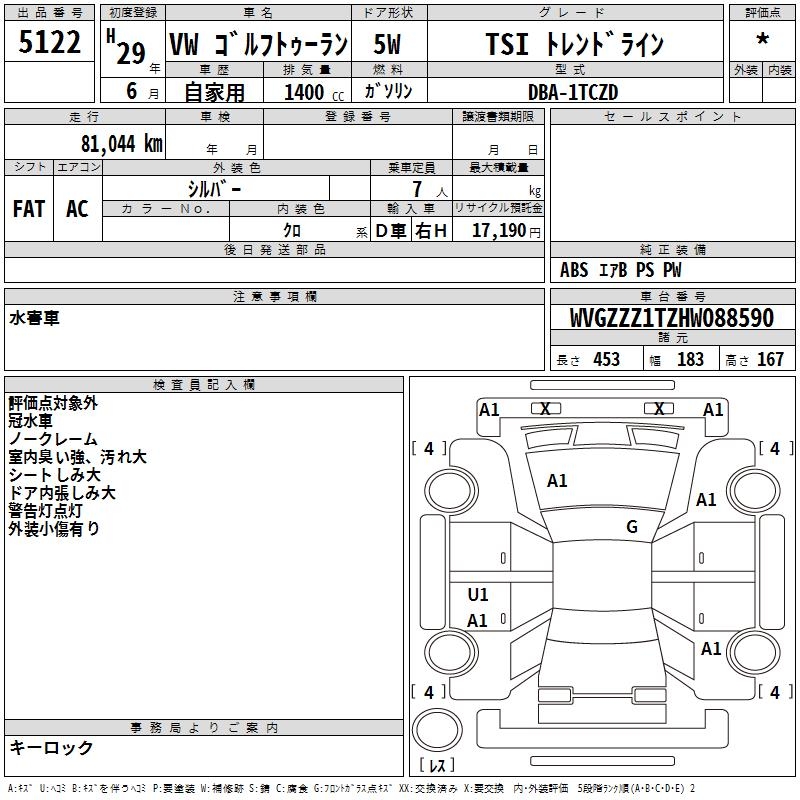Screen dimensions: 800x800
Task: Select the front-left wheel circle
Action: click(x=451, y=491)
